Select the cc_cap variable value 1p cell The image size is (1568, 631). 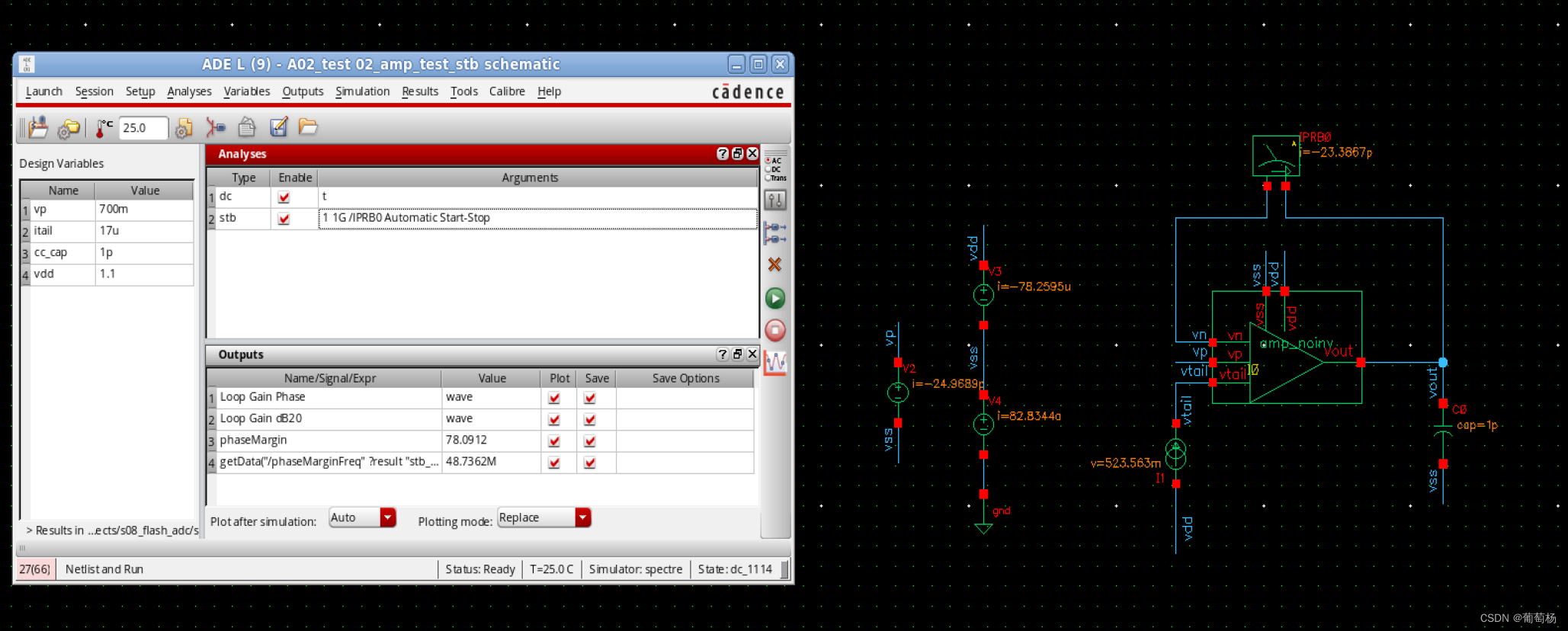(144, 252)
